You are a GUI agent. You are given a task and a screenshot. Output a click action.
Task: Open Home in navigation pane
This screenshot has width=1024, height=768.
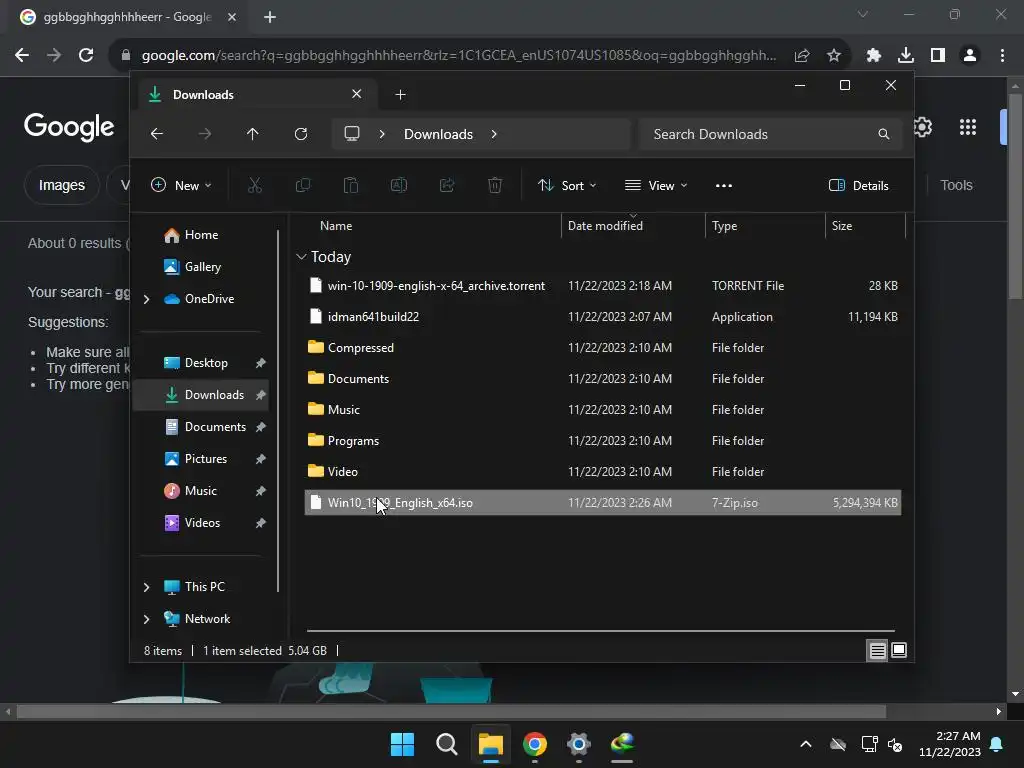(201, 235)
